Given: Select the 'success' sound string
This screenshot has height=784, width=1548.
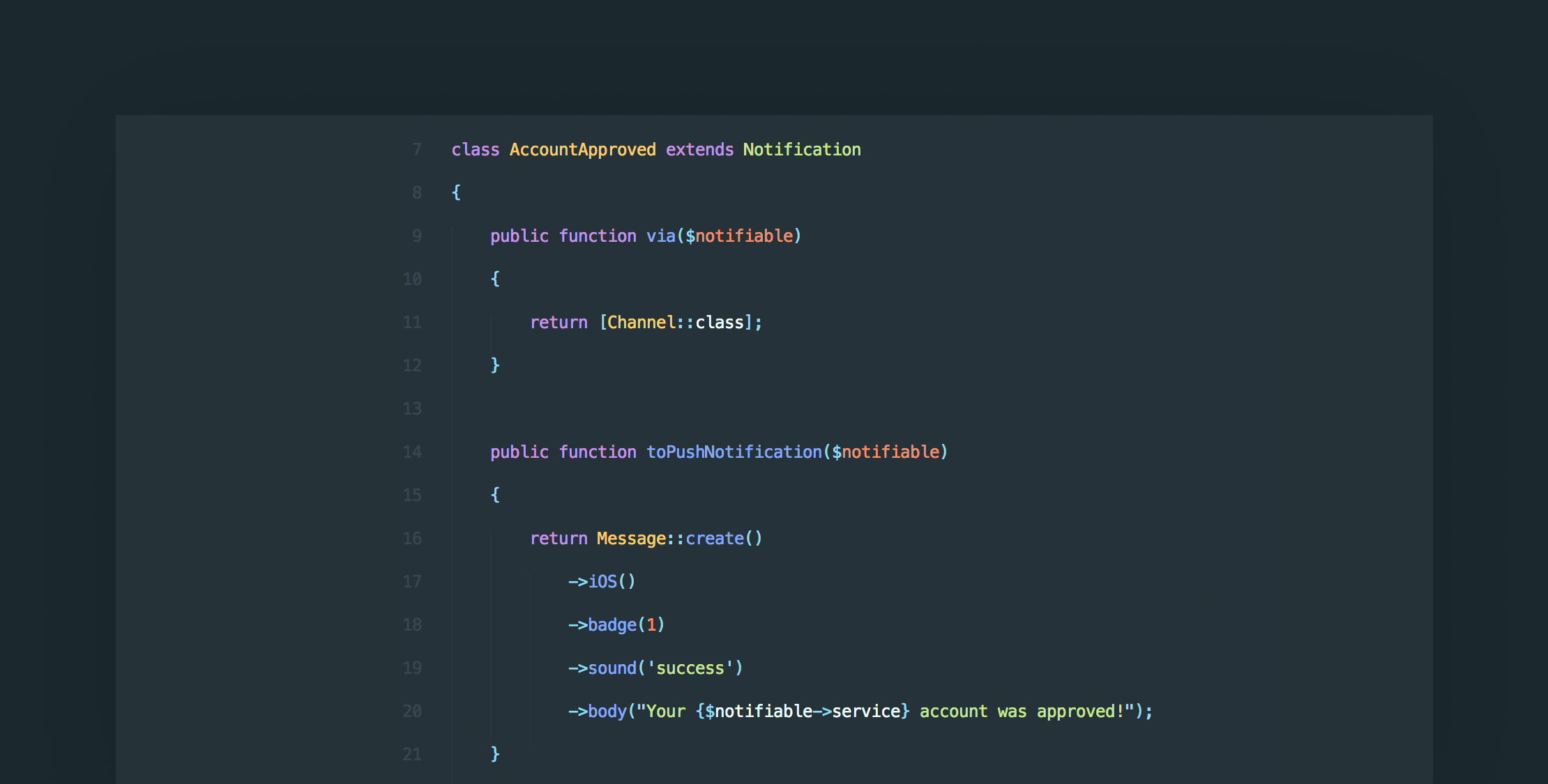Looking at the screenshot, I should tap(690, 668).
